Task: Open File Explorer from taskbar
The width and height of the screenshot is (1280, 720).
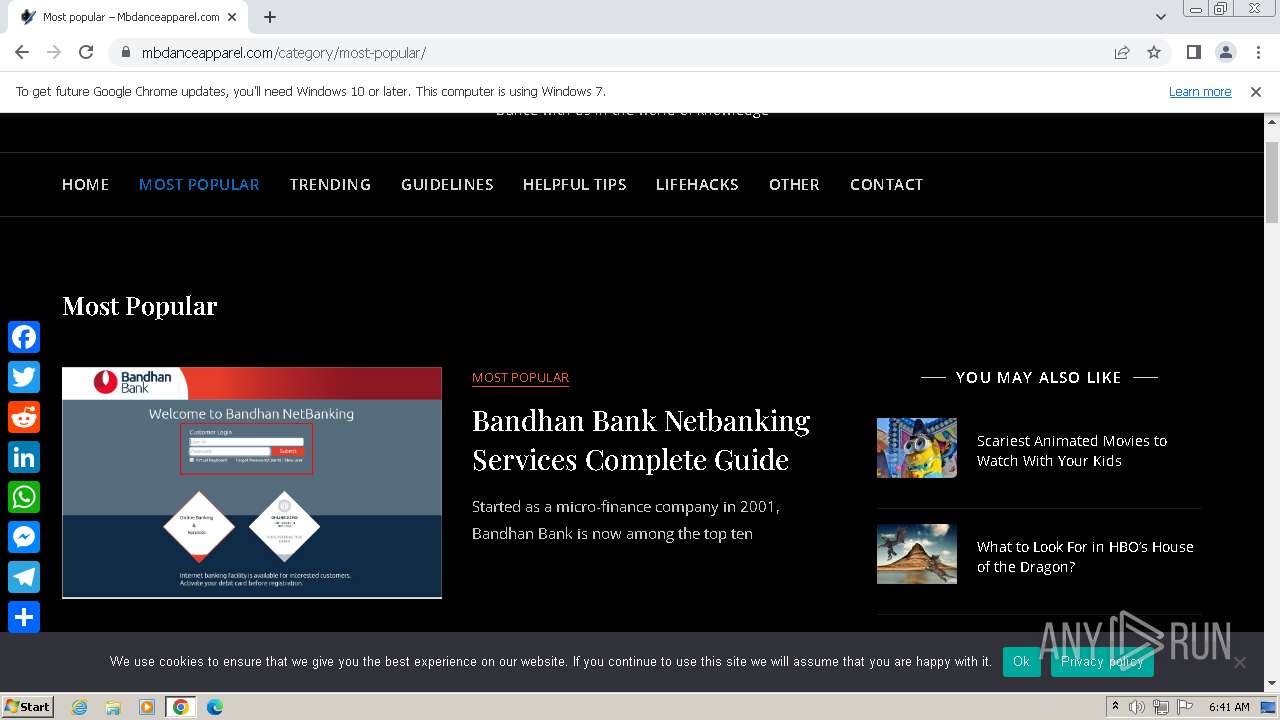Action: (113, 707)
